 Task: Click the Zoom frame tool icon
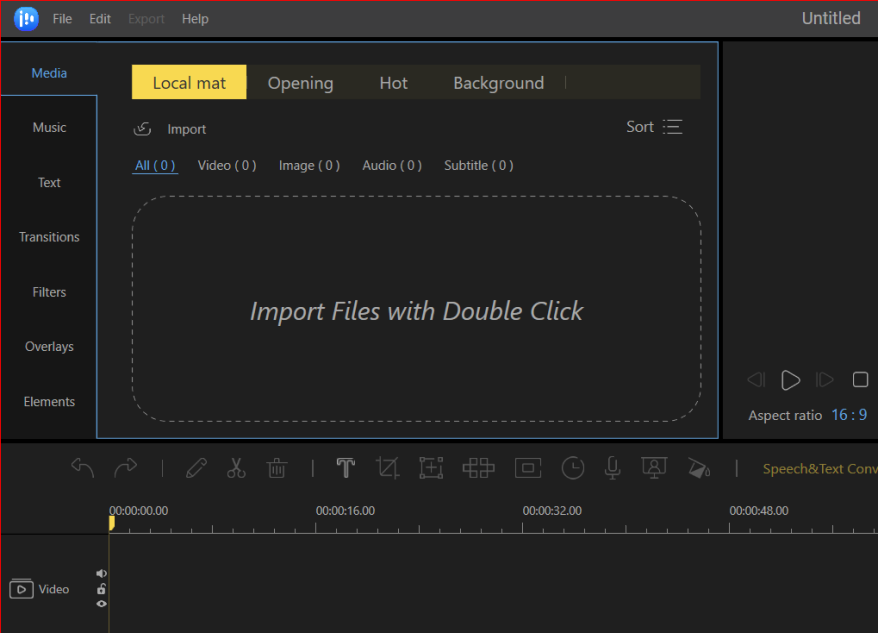431,468
